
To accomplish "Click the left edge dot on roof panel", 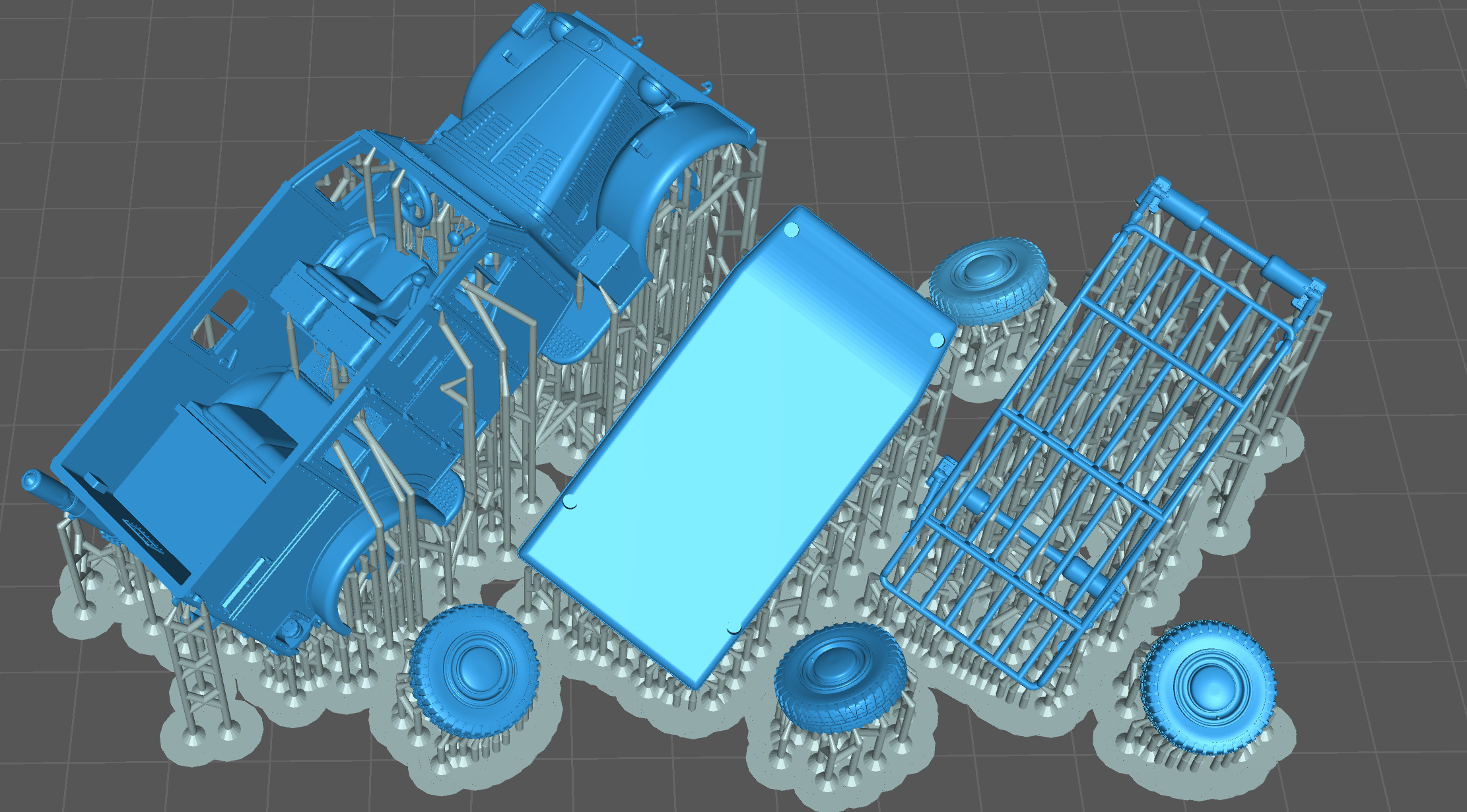I will 570,502.
